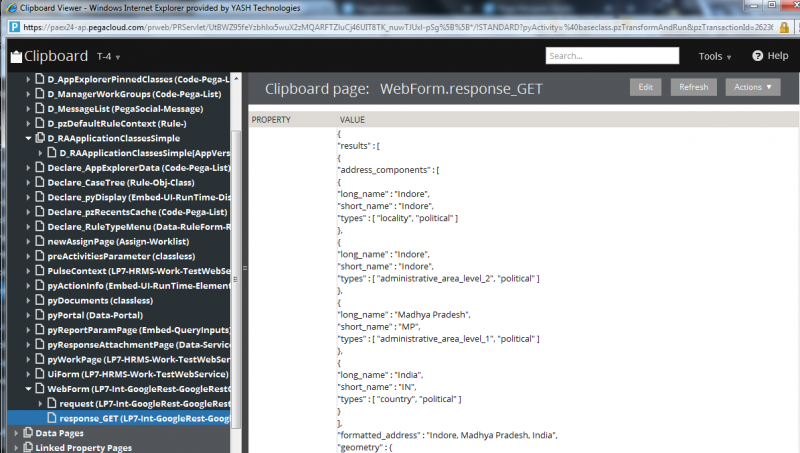Screen dimensions: 800x453
Task: Select pyResponseAttachmentPage page
Action: point(139,344)
